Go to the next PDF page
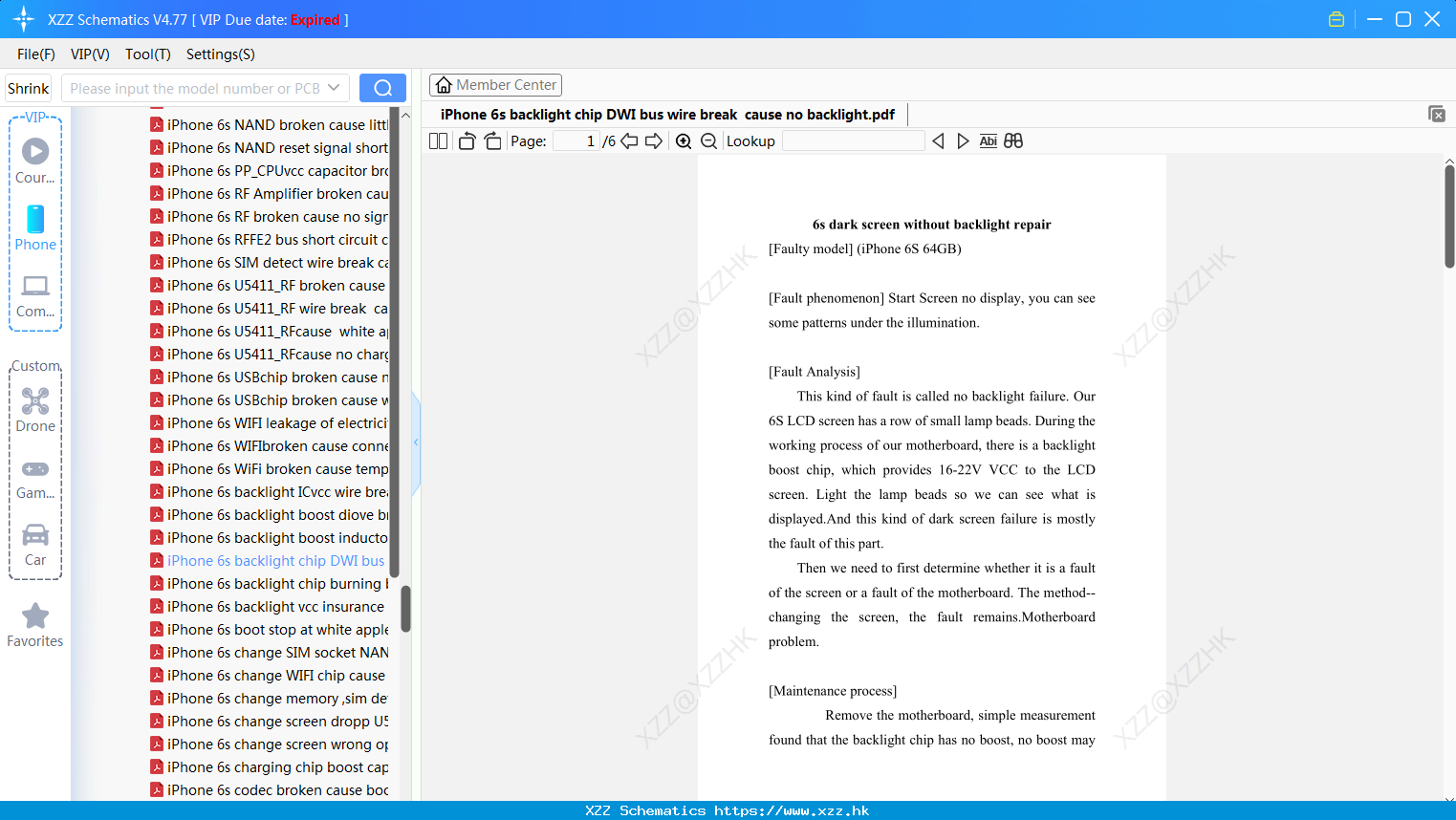Image resolution: width=1456 pixels, height=820 pixels. [x=654, y=141]
